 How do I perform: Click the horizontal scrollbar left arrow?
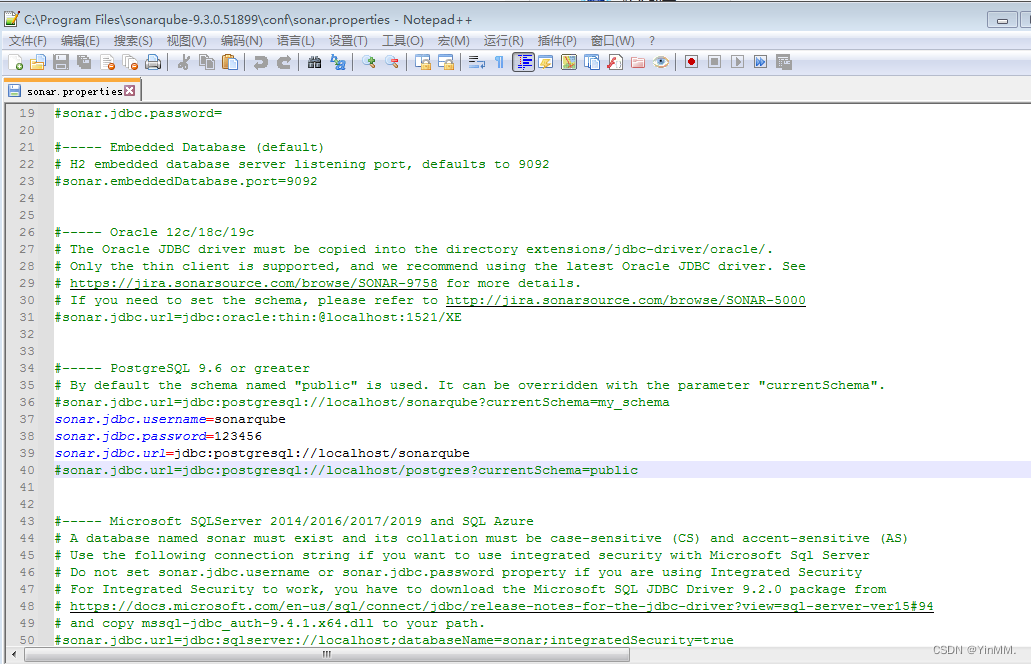(14, 654)
